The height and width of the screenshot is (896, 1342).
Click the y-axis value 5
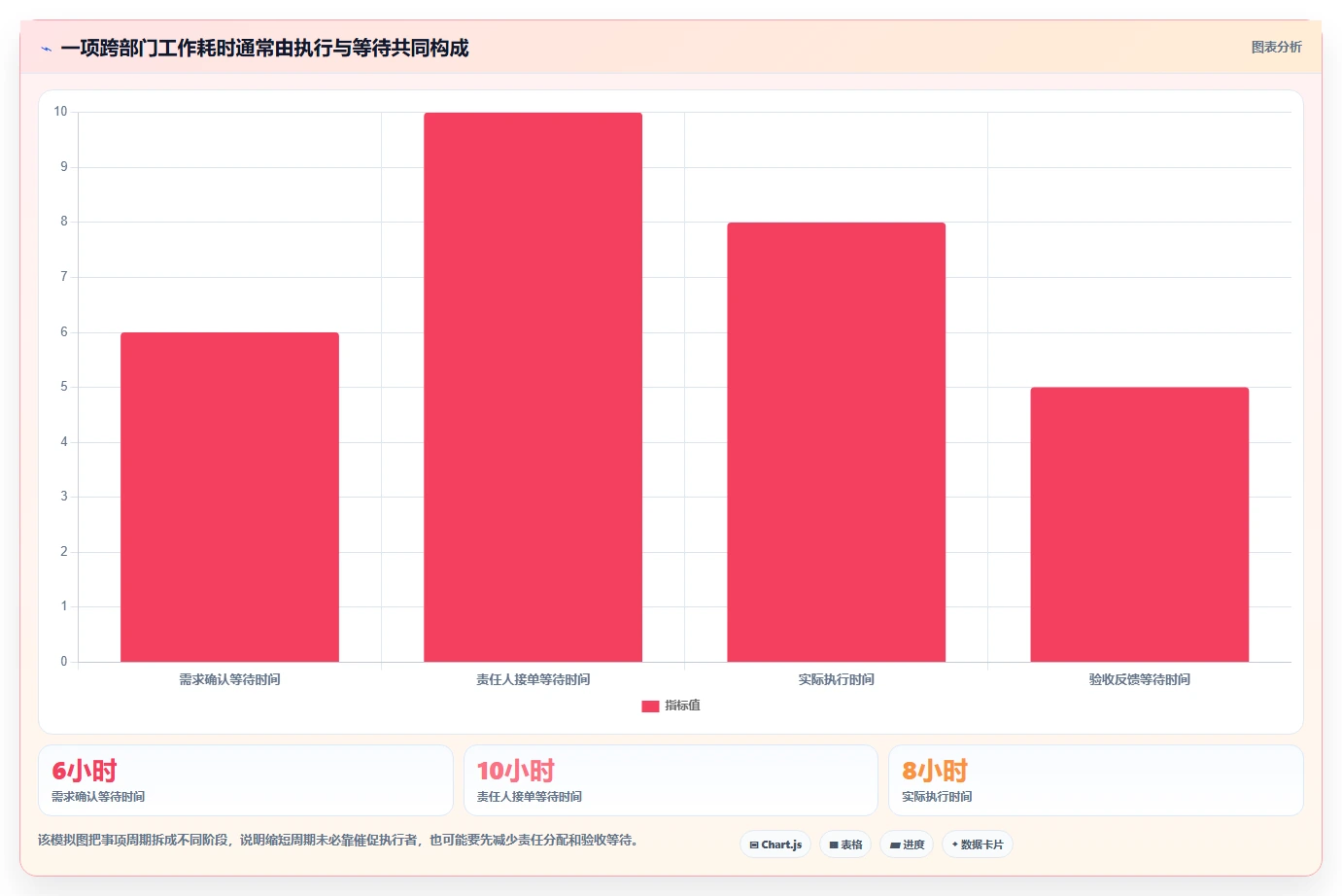pyautogui.click(x=64, y=387)
